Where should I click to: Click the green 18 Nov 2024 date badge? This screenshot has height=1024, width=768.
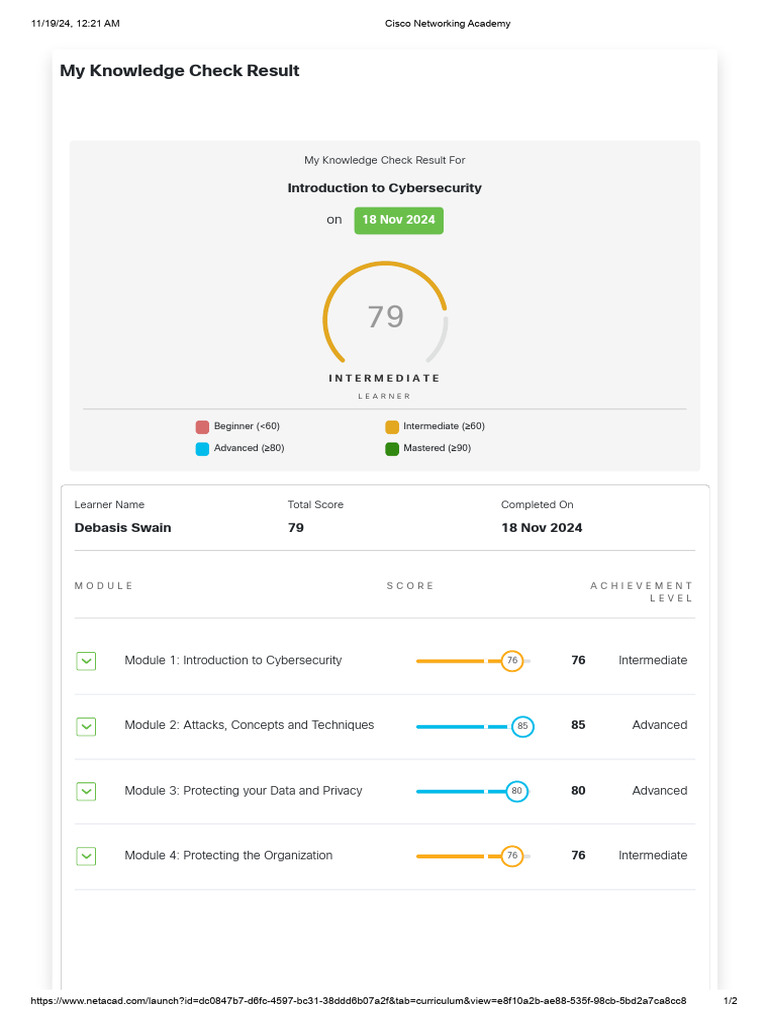point(398,220)
